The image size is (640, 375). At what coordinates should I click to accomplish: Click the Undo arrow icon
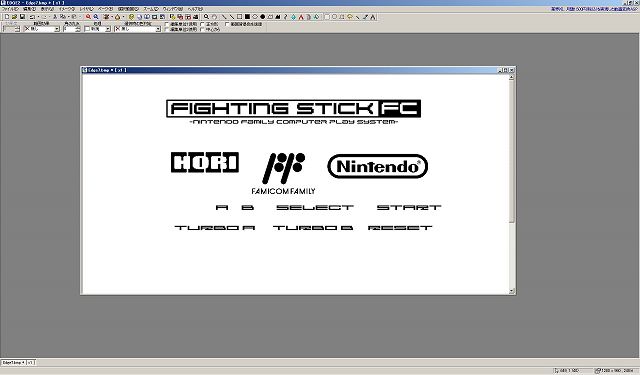pyautogui.click(x=31, y=17)
